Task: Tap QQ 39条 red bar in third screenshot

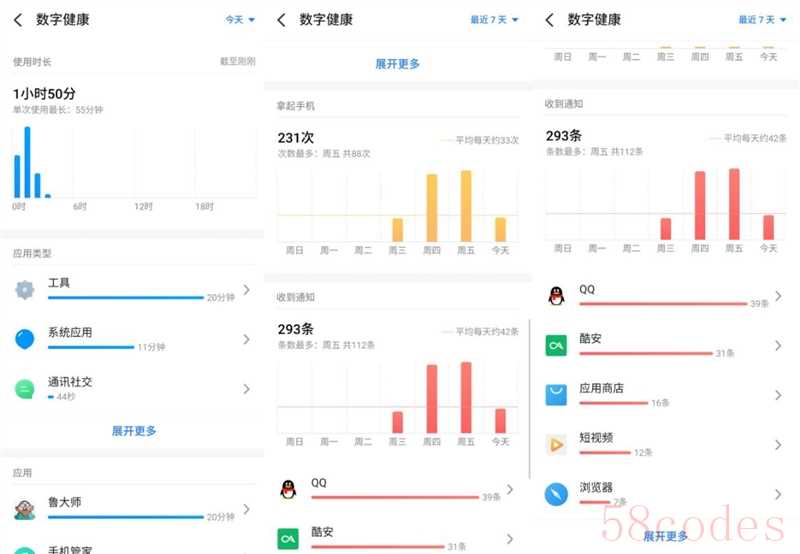Action: pos(663,304)
